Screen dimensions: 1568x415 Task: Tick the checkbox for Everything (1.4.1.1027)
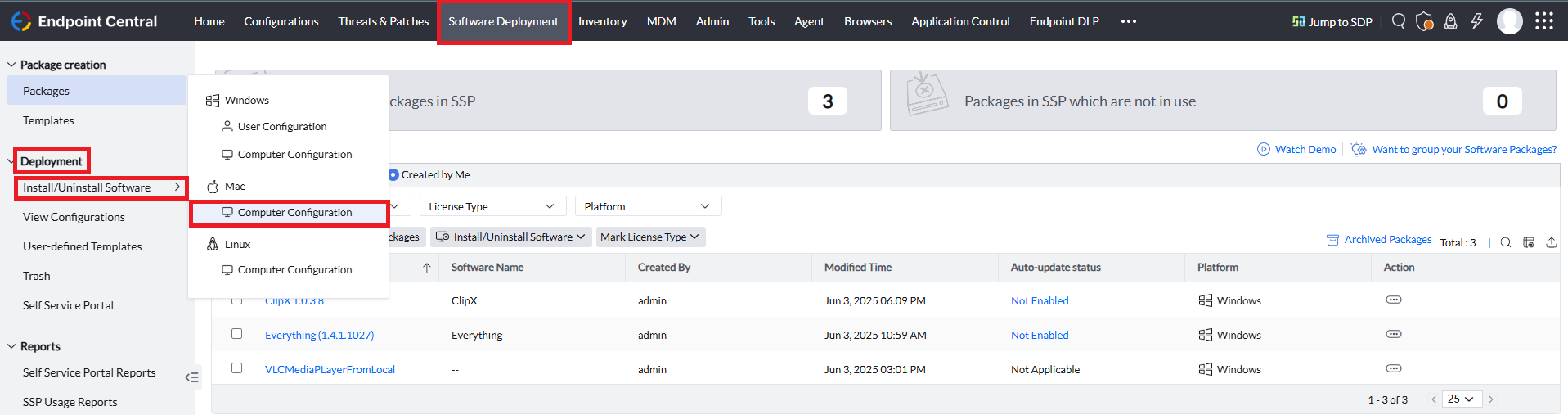coord(237,334)
